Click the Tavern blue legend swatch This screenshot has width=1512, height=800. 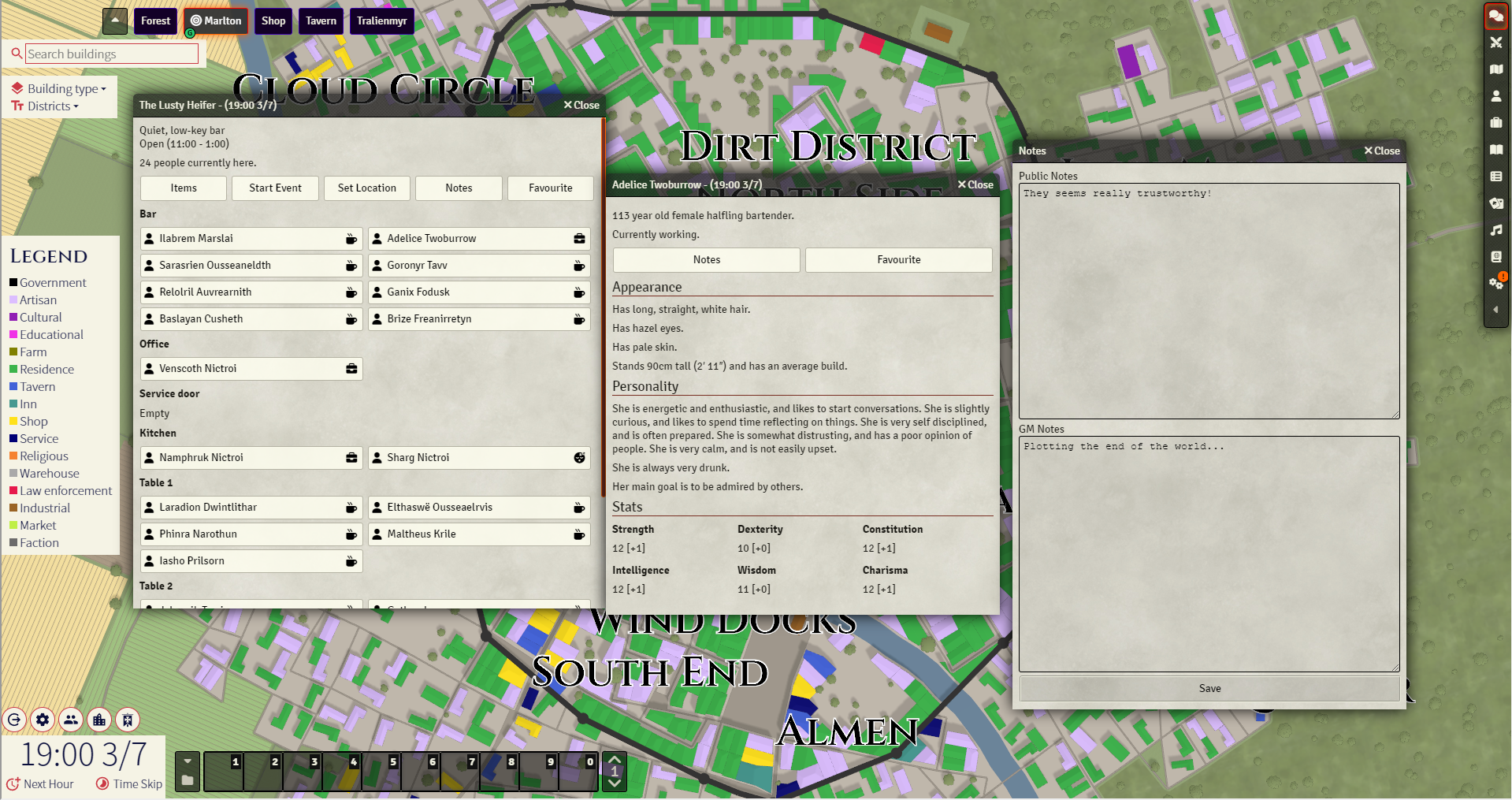[13, 387]
